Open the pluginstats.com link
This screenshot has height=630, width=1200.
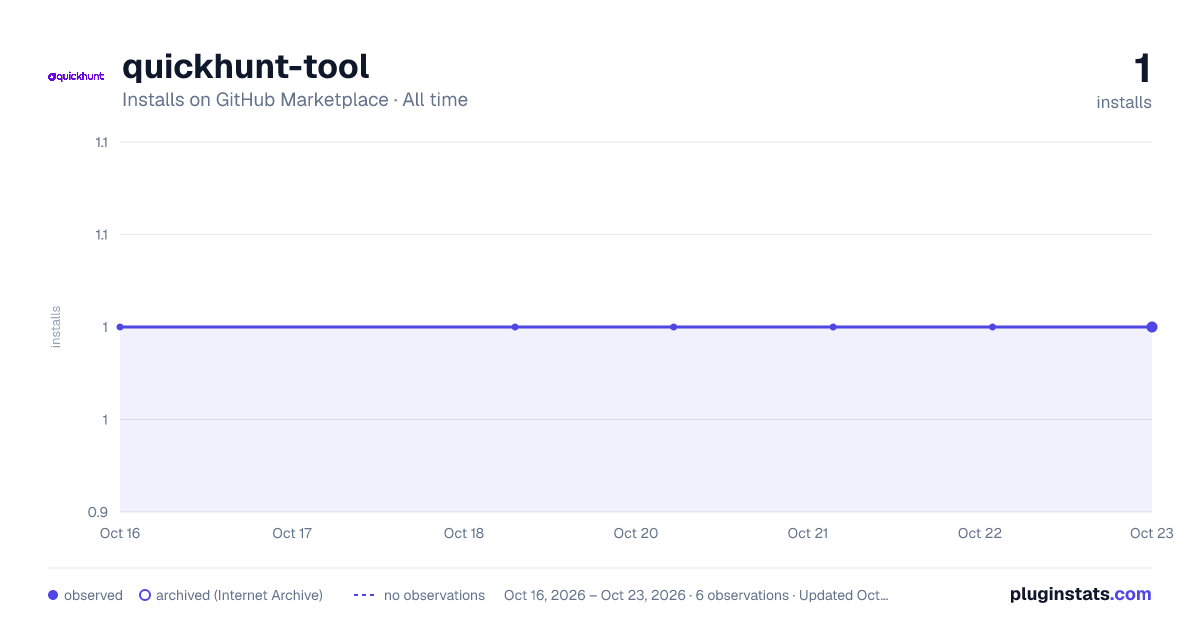[x=1080, y=594]
